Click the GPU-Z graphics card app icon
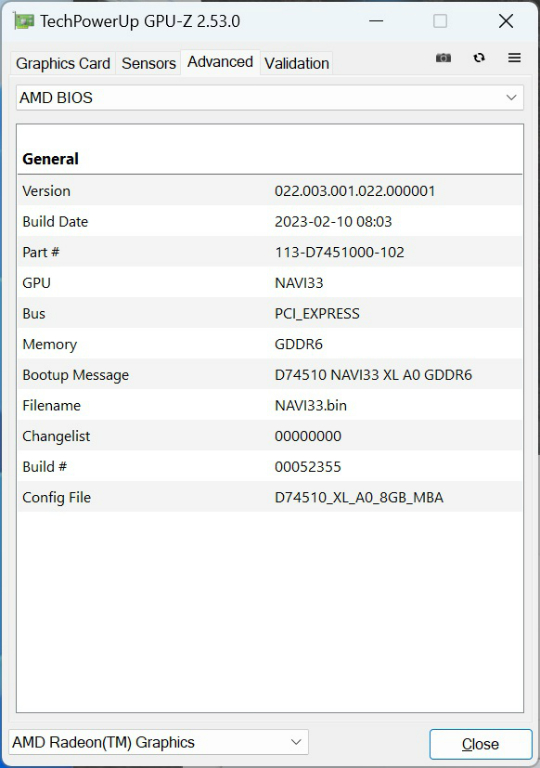 (x=24, y=22)
